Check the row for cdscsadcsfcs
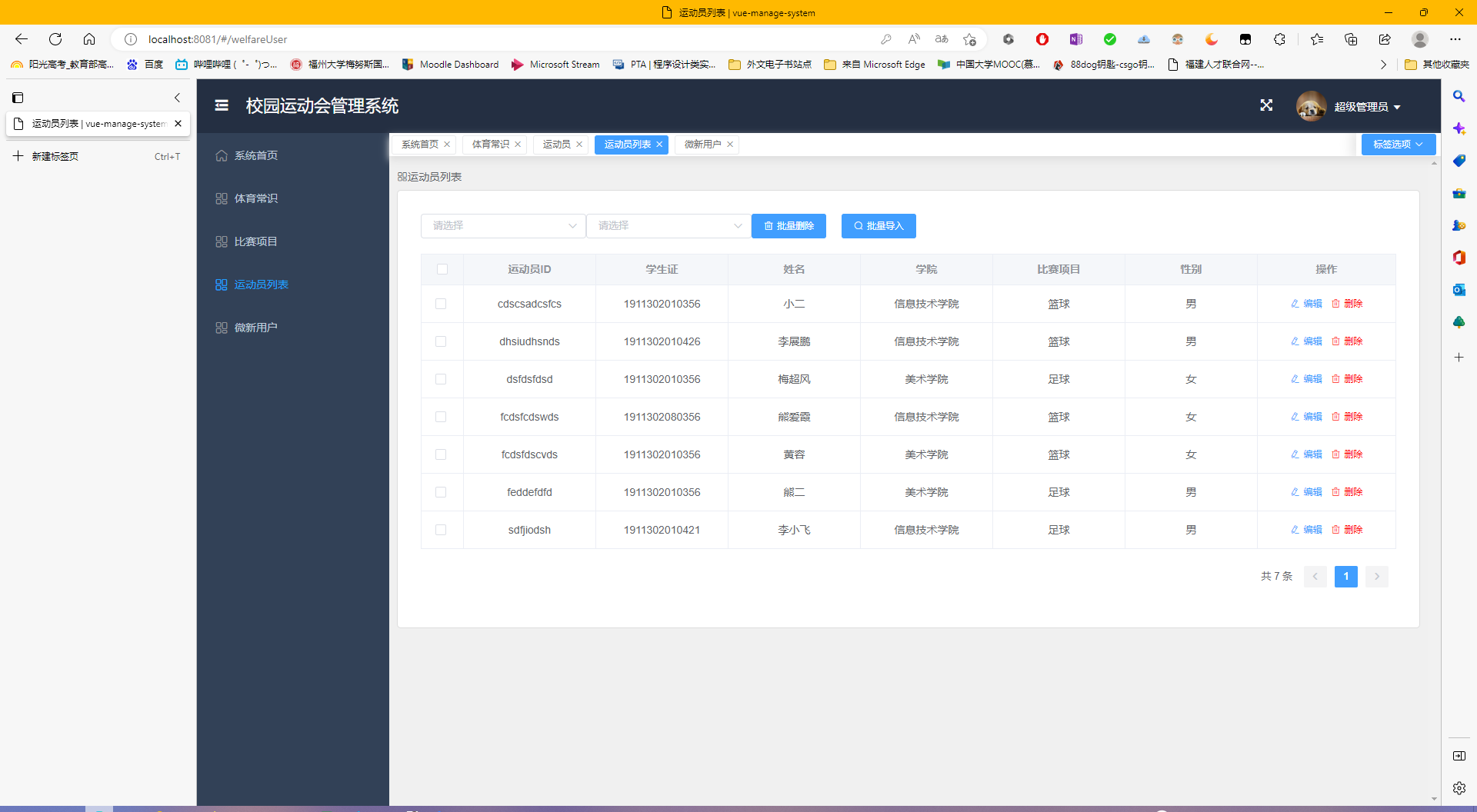 pyautogui.click(x=441, y=304)
